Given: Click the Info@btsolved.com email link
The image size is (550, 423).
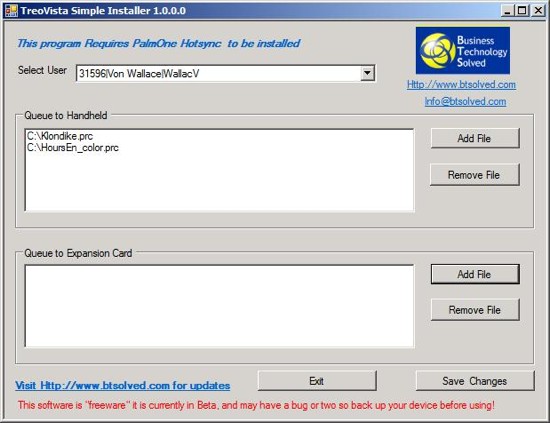Looking at the screenshot, I should [465, 102].
